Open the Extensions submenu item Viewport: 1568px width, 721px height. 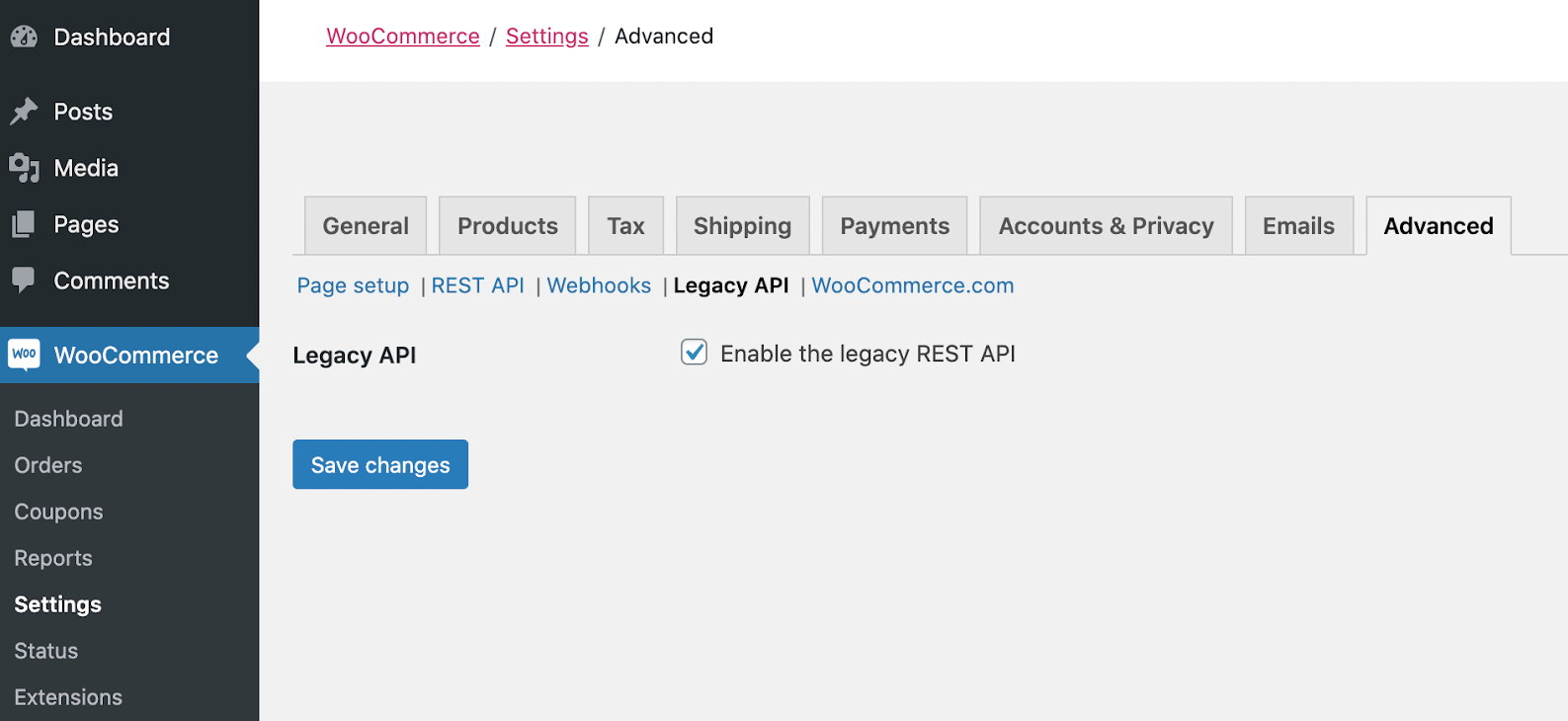coord(68,697)
